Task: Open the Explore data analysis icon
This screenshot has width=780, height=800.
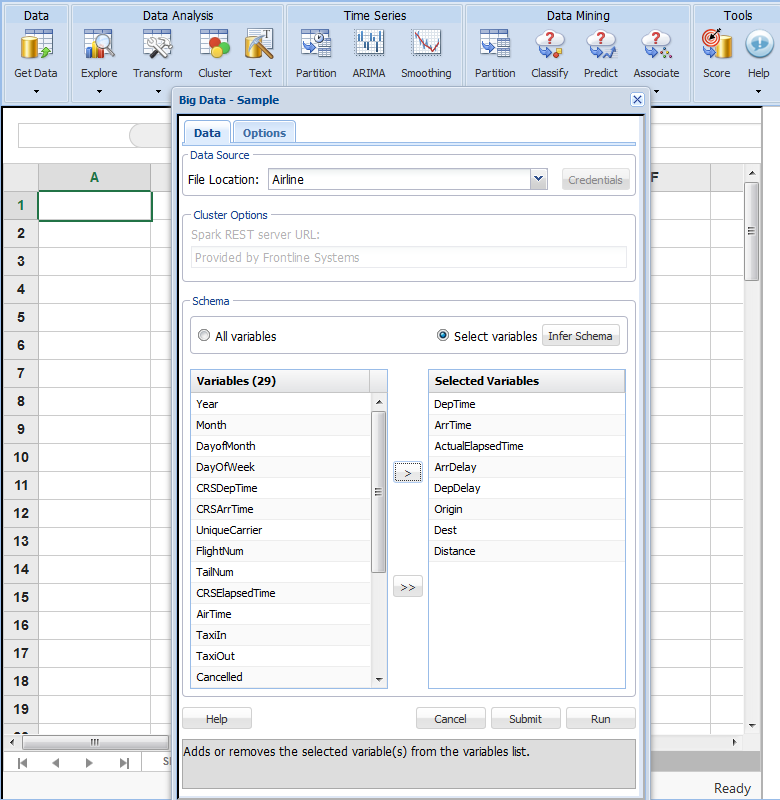Action: [x=98, y=44]
